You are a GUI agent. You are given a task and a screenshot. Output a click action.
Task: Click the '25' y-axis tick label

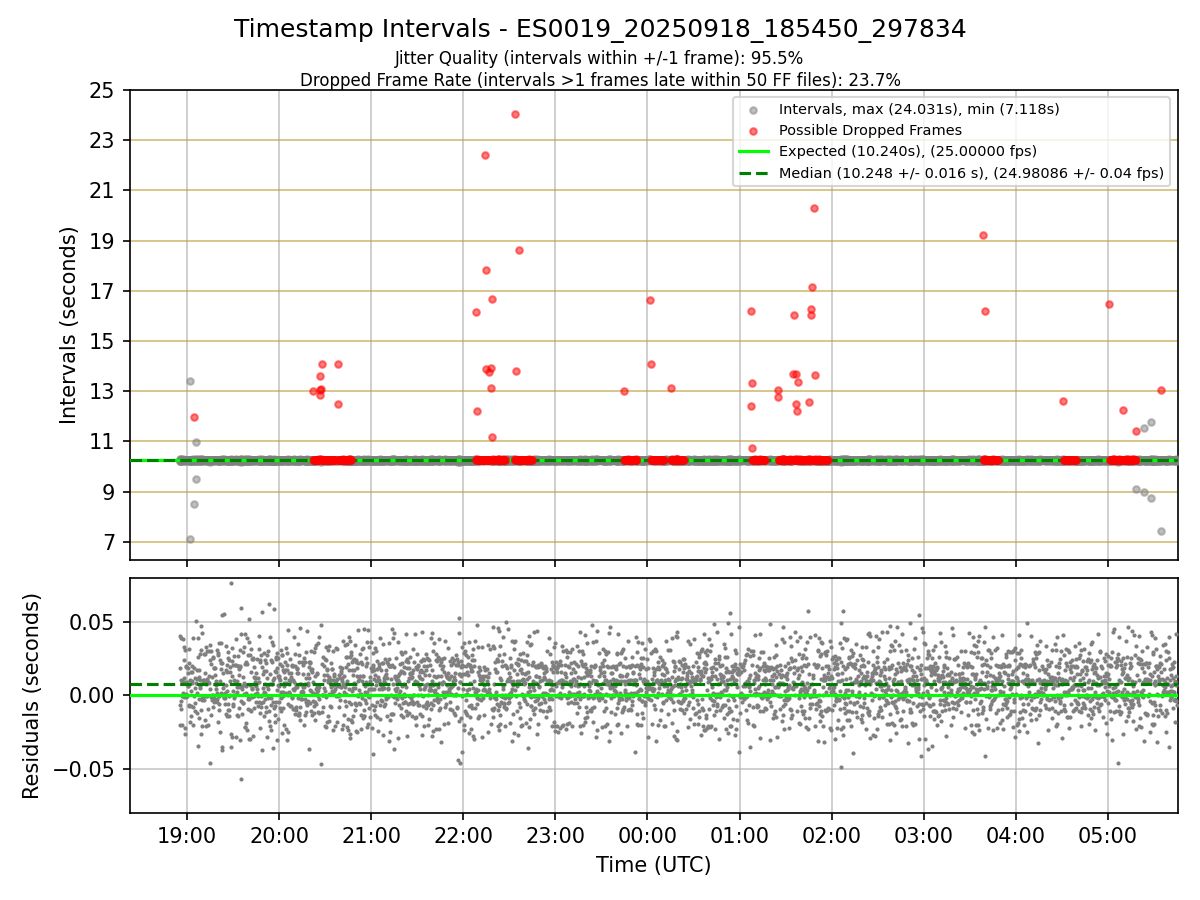[x=103, y=90]
